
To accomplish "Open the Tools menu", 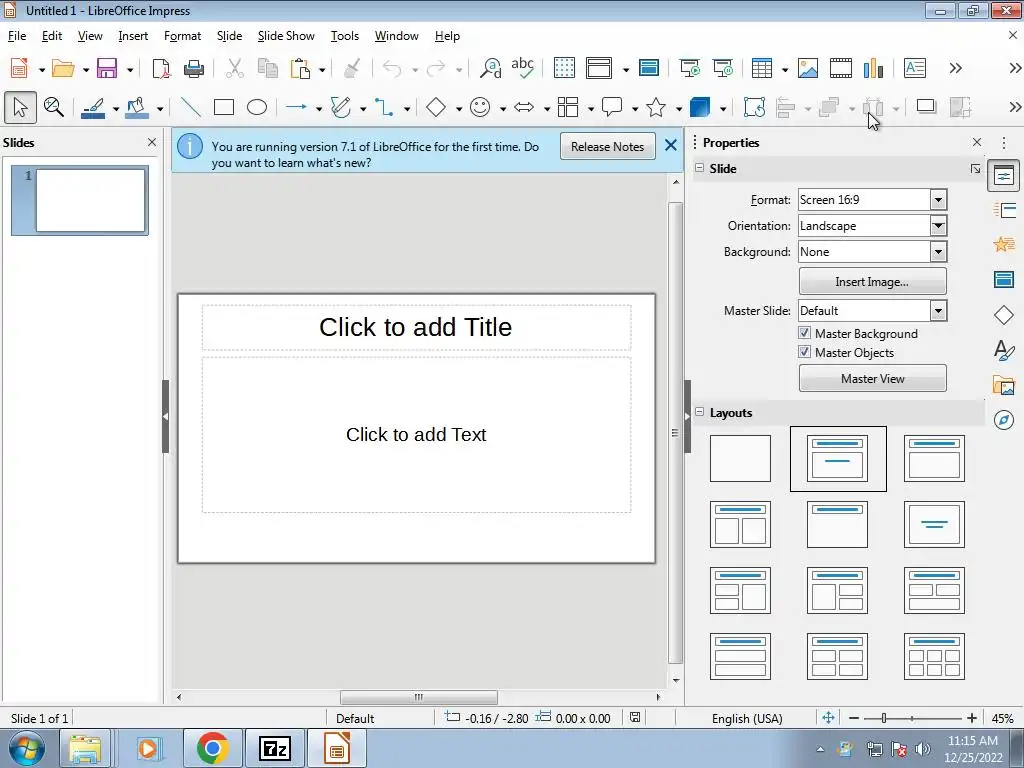I will tap(345, 36).
